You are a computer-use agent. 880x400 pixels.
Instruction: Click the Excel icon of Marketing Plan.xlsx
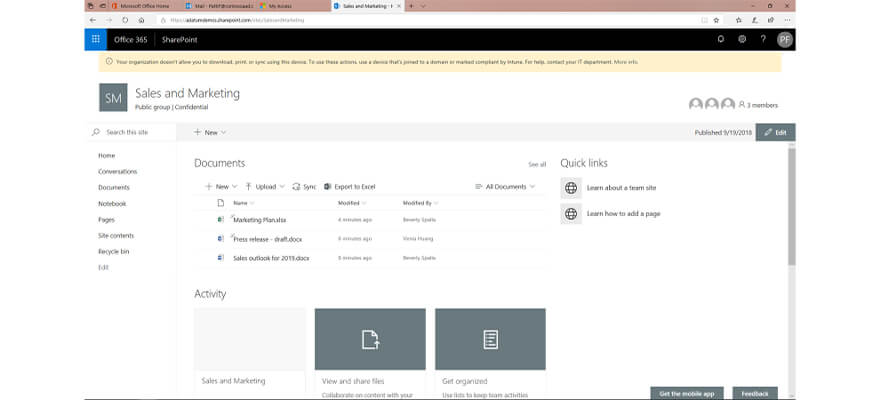pyautogui.click(x=221, y=220)
